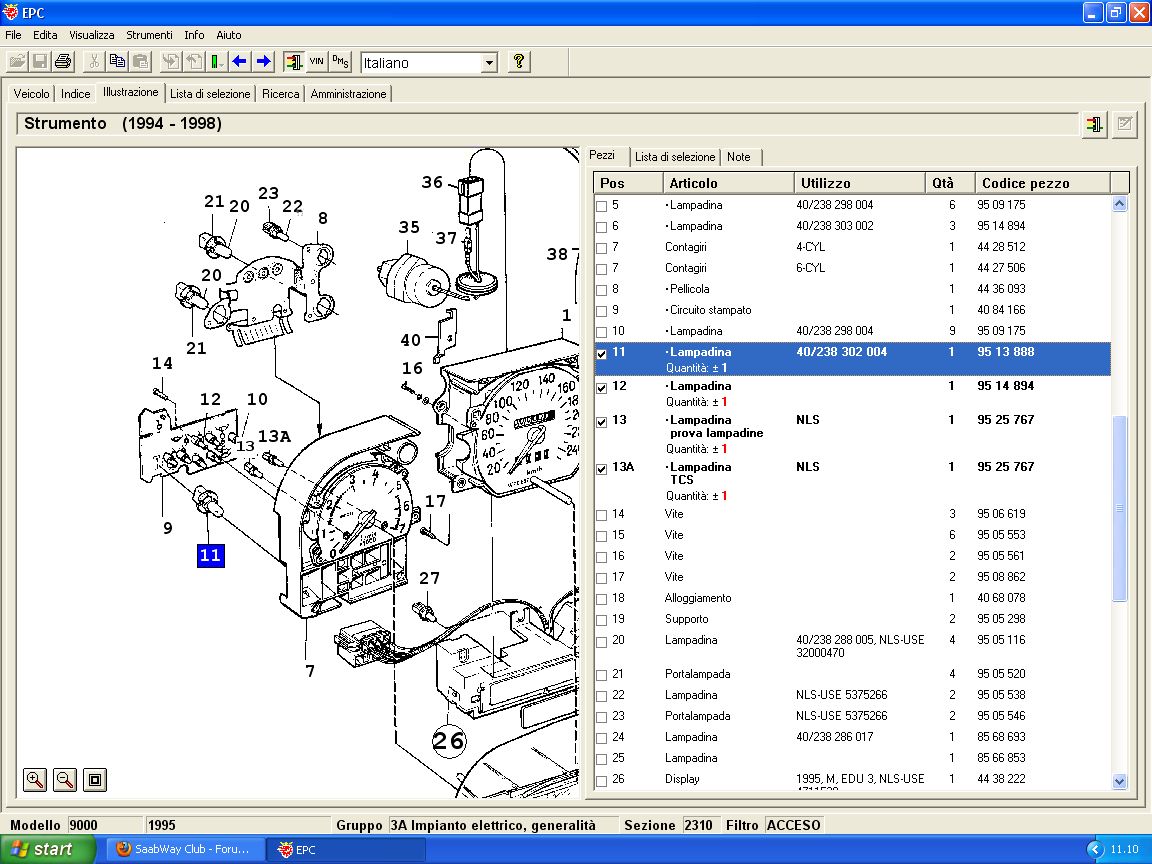Image resolution: width=1152 pixels, height=864 pixels.
Task: Open the Visualizza menu
Action: [92, 35]
